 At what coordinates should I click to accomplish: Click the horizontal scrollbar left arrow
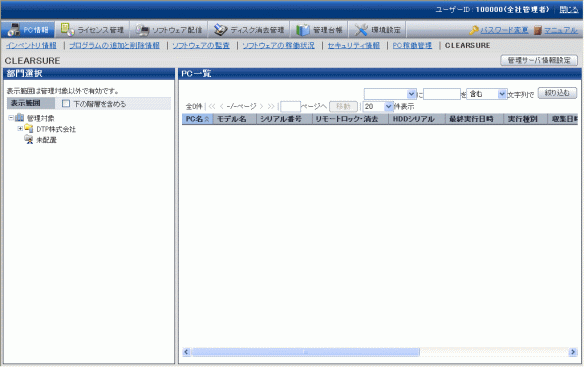186,352
